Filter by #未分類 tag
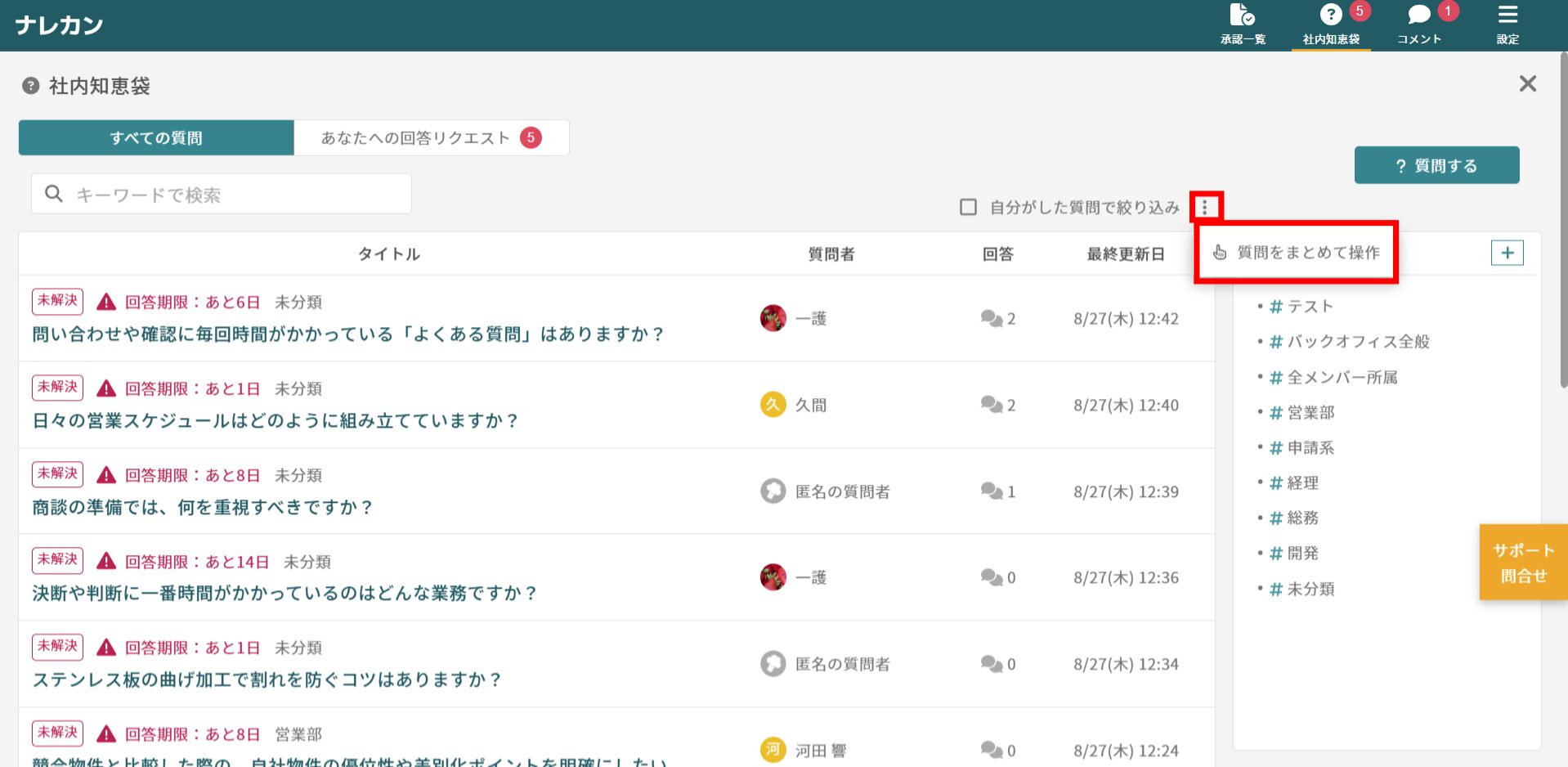 point(1301,589)
